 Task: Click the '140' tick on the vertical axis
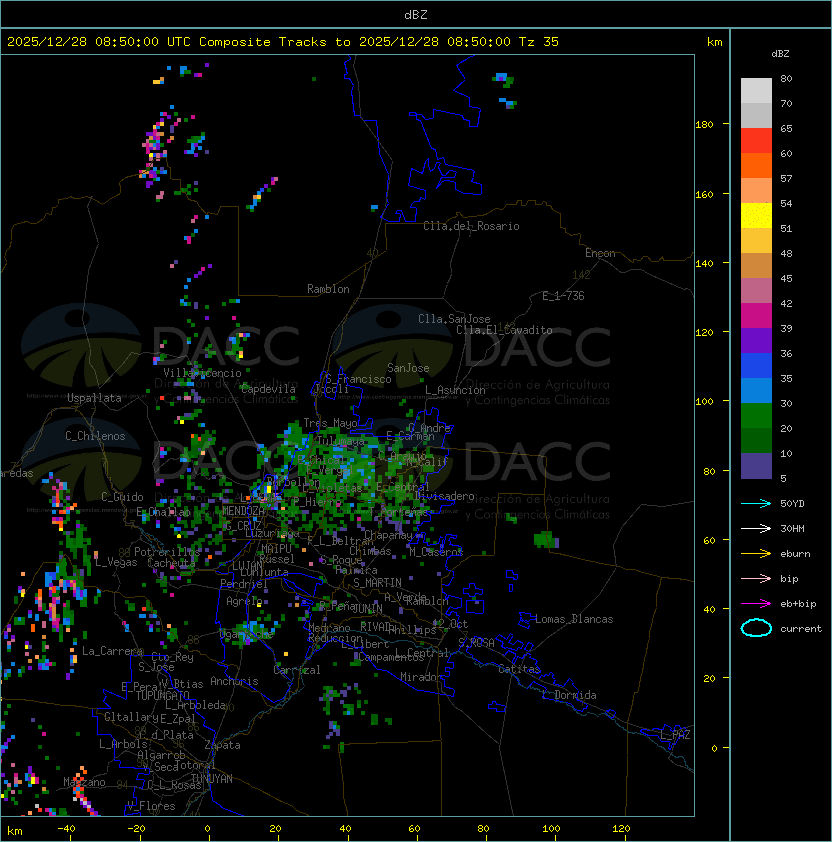click(704, 263)
